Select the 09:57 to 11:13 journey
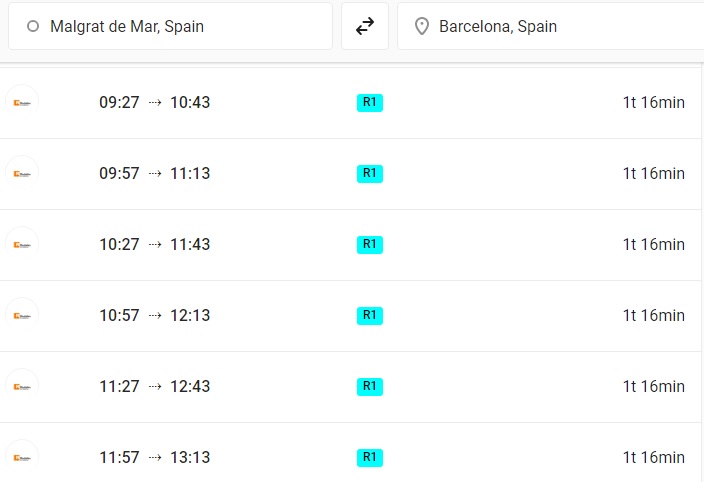The width and height of the screenshot is (704, 482). click(350, 174)
